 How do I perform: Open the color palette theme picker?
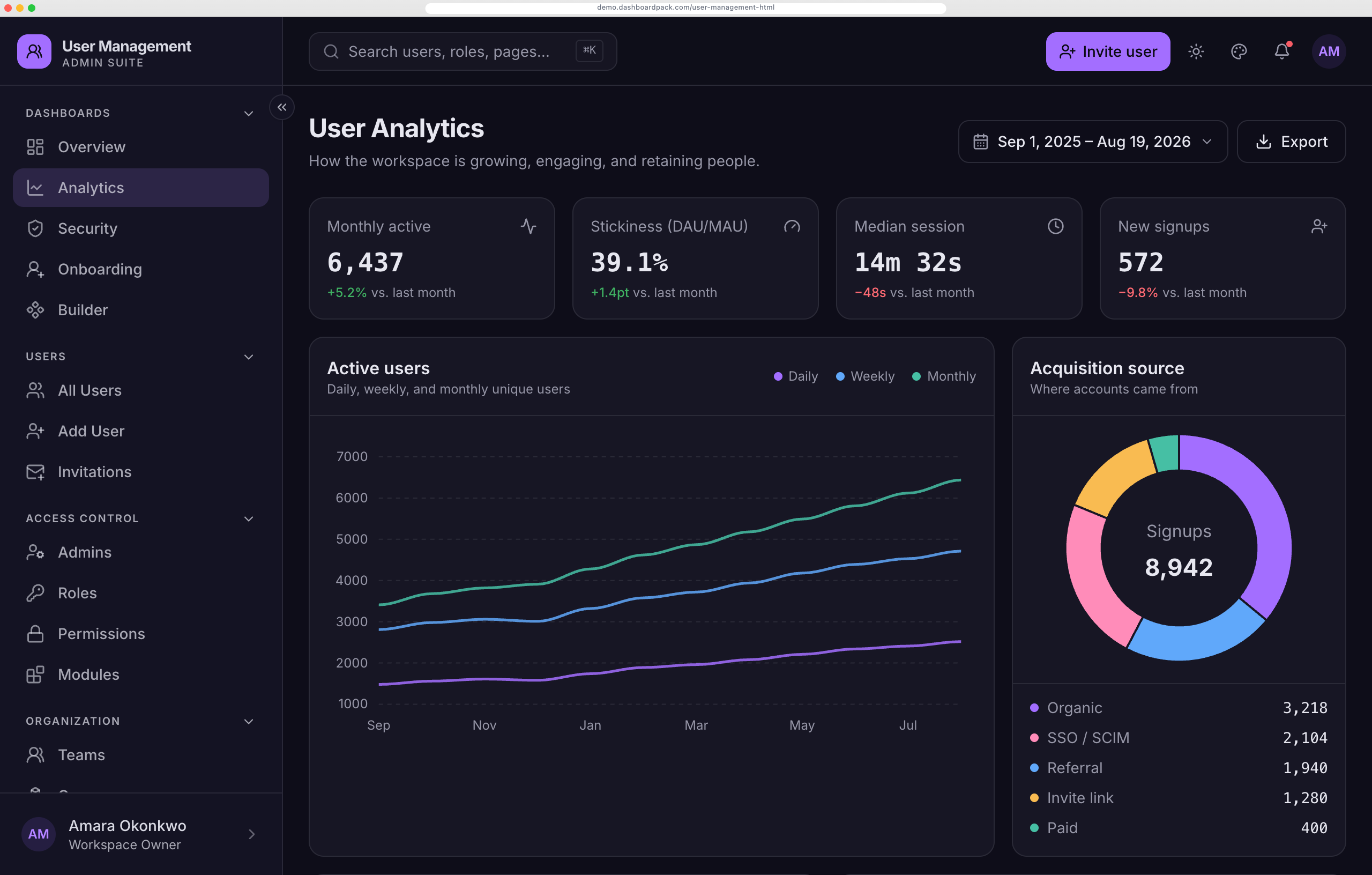tap(1239, 51)
